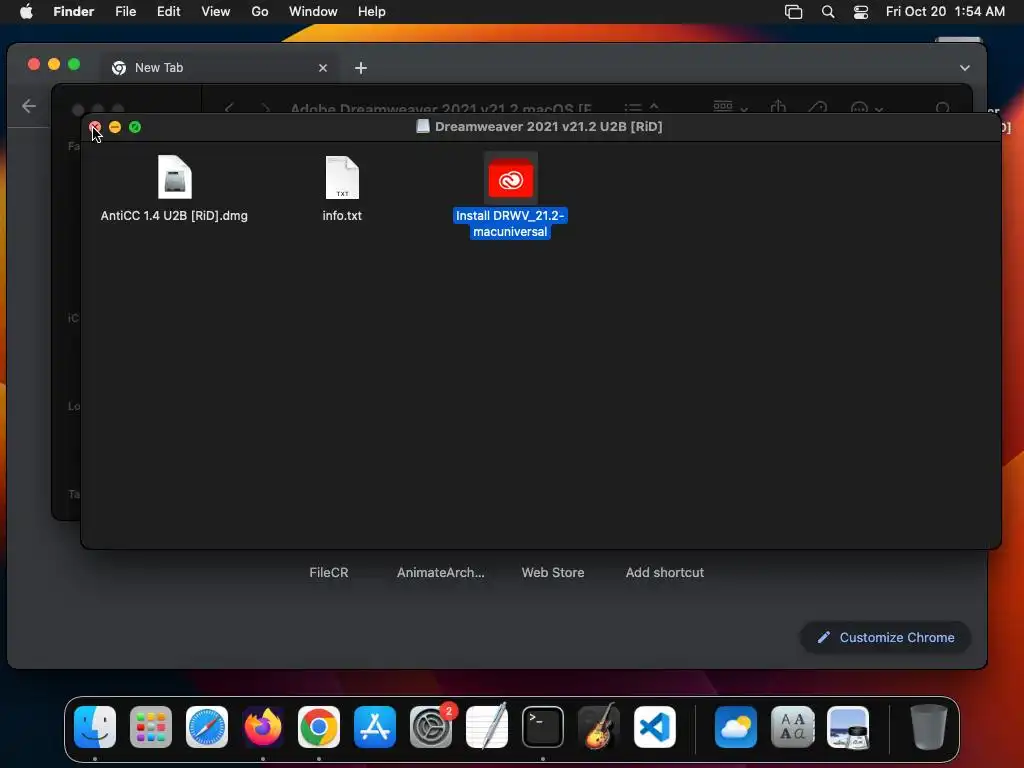
Task: Launch Safari from the Dock
Action: point(207,727)
